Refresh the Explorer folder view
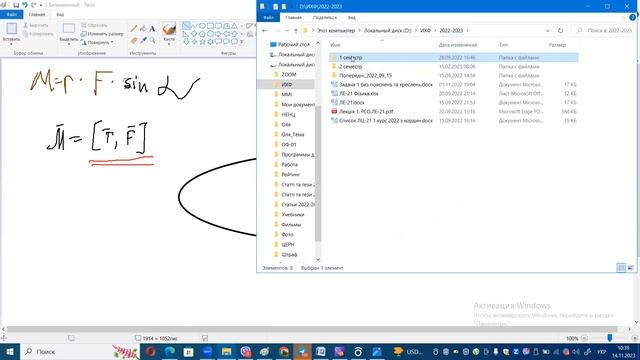This screenshot has width=640, height=360. pyautogui.click(x=560, y=31)
